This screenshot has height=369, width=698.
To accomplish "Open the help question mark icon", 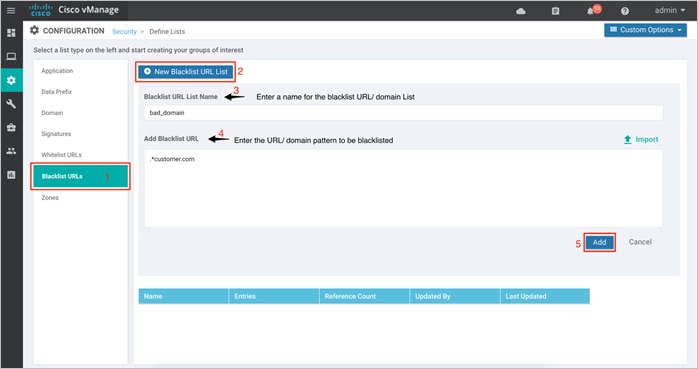I will coord(625,11).
